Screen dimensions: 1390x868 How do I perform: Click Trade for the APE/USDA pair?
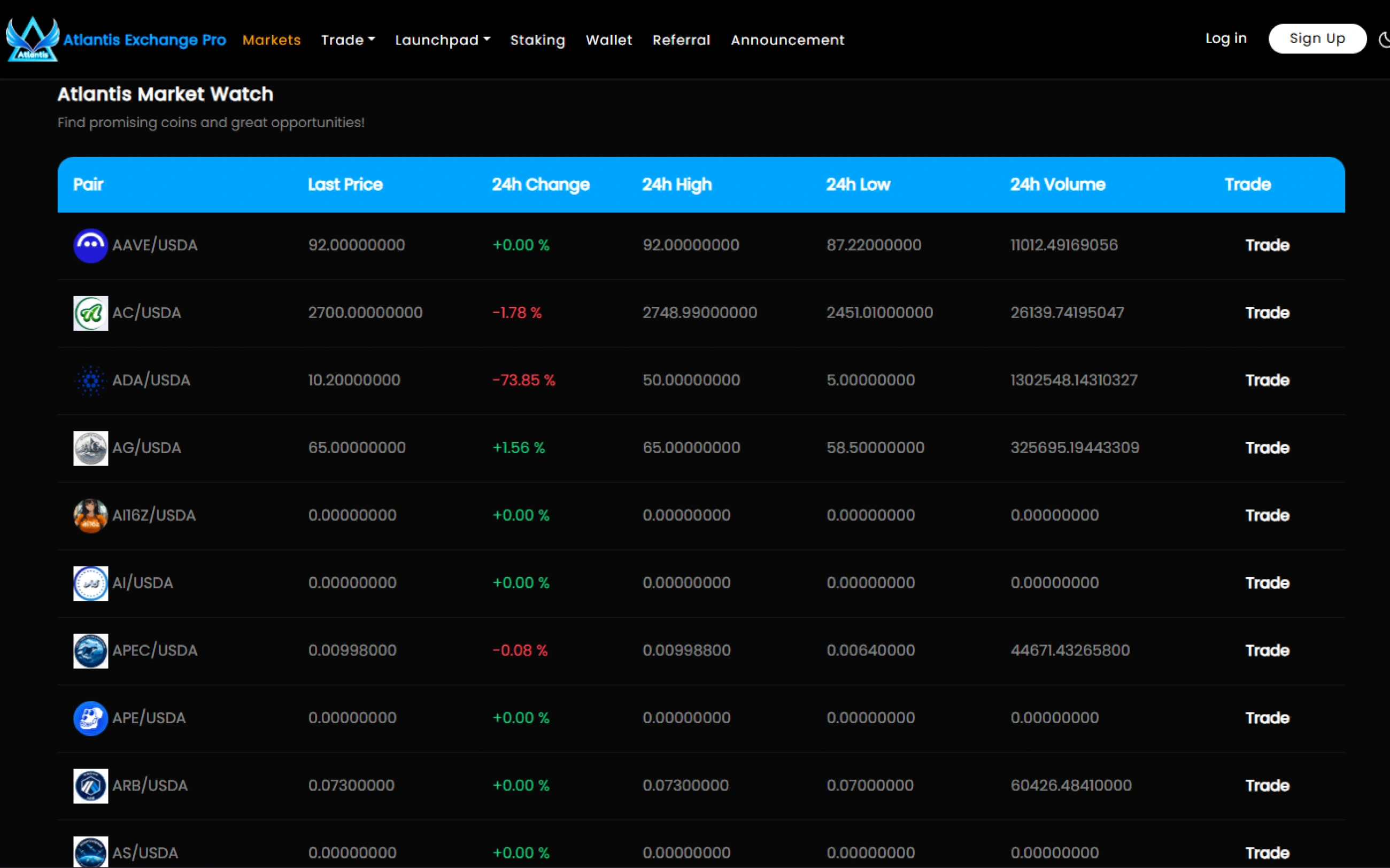pos(1267,718)
